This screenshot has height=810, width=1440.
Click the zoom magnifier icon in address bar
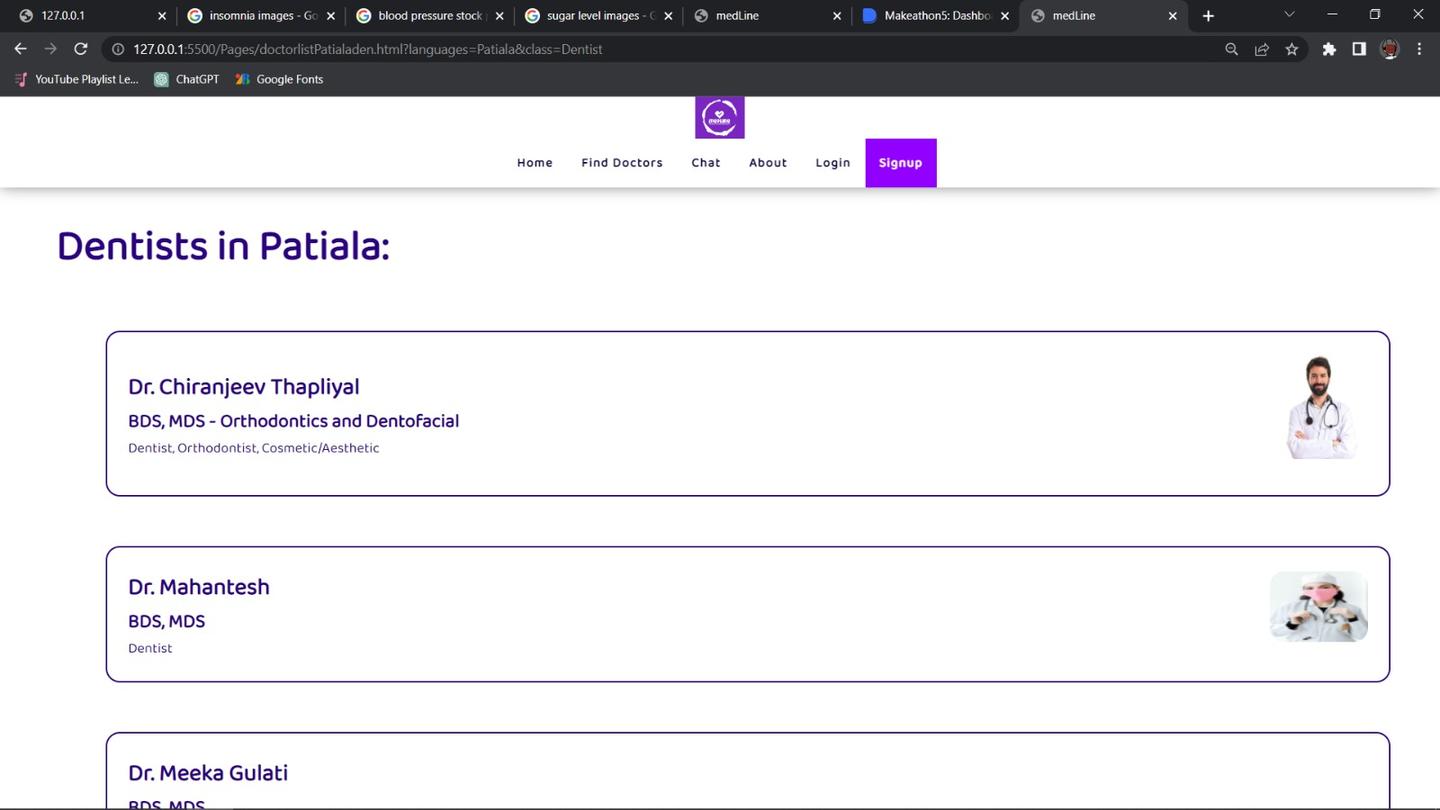(x=1232, y=49)
